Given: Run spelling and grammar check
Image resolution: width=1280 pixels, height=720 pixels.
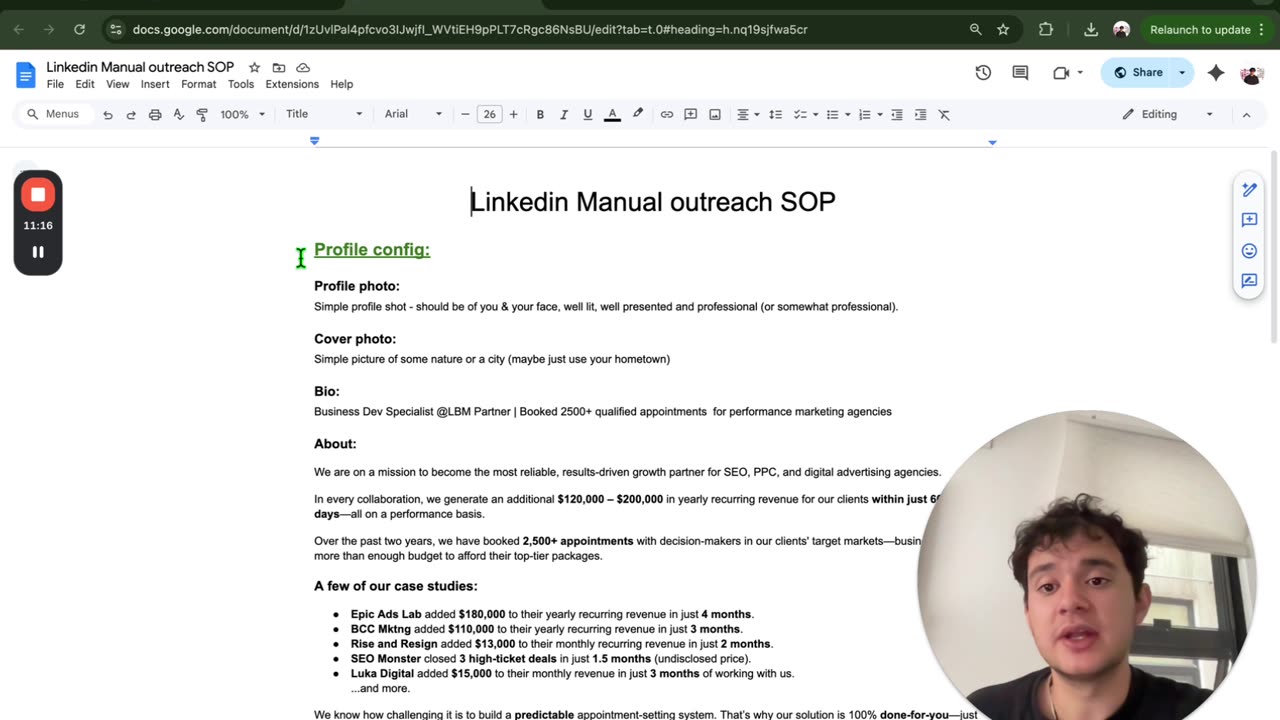Looking at the screenshot, I should click(179, 114).
